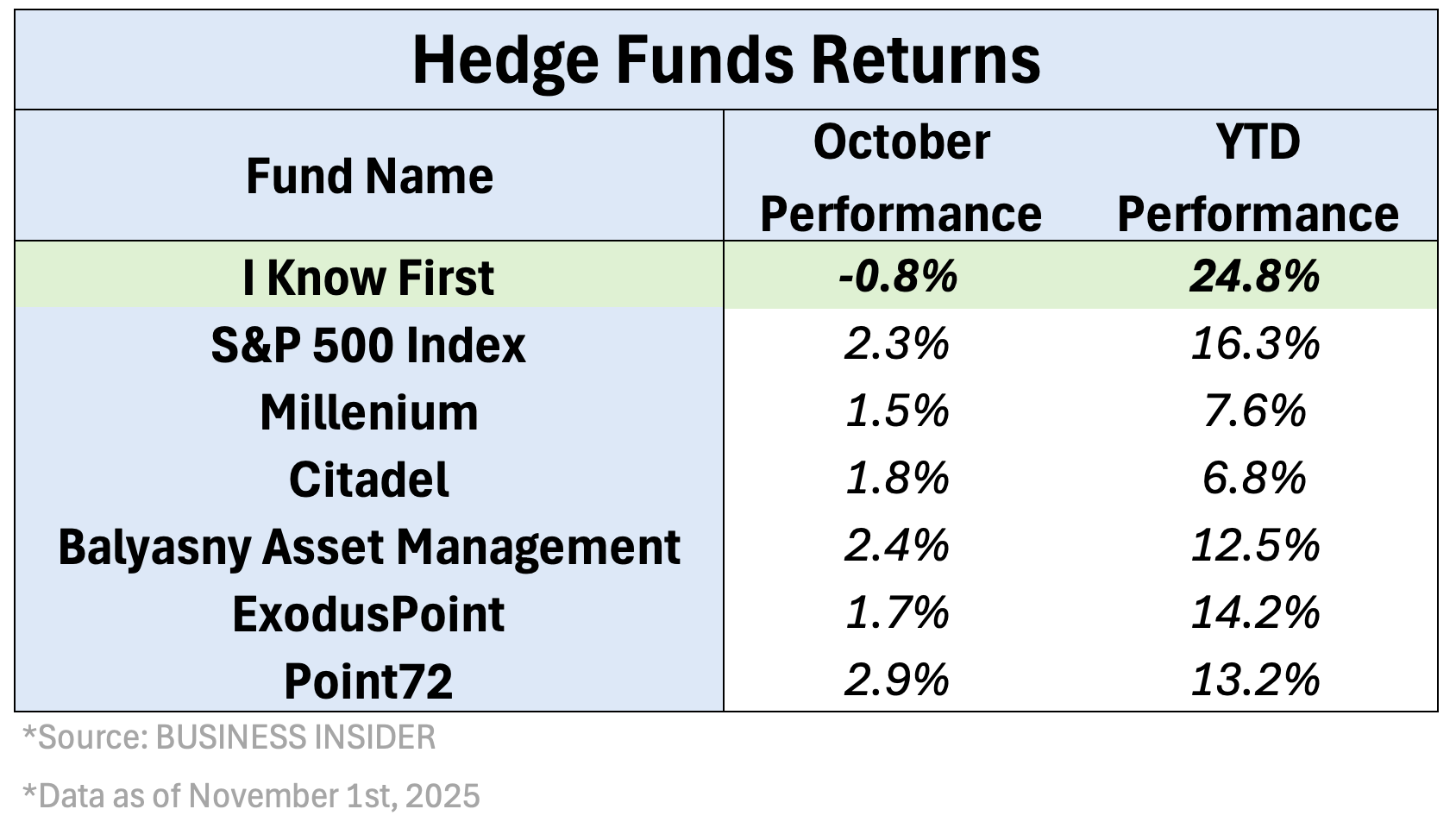The image size is (1456, 828).
Task: Click the 24.8% YTD value
Action: pyautogui.click(x=1255, y=277)
